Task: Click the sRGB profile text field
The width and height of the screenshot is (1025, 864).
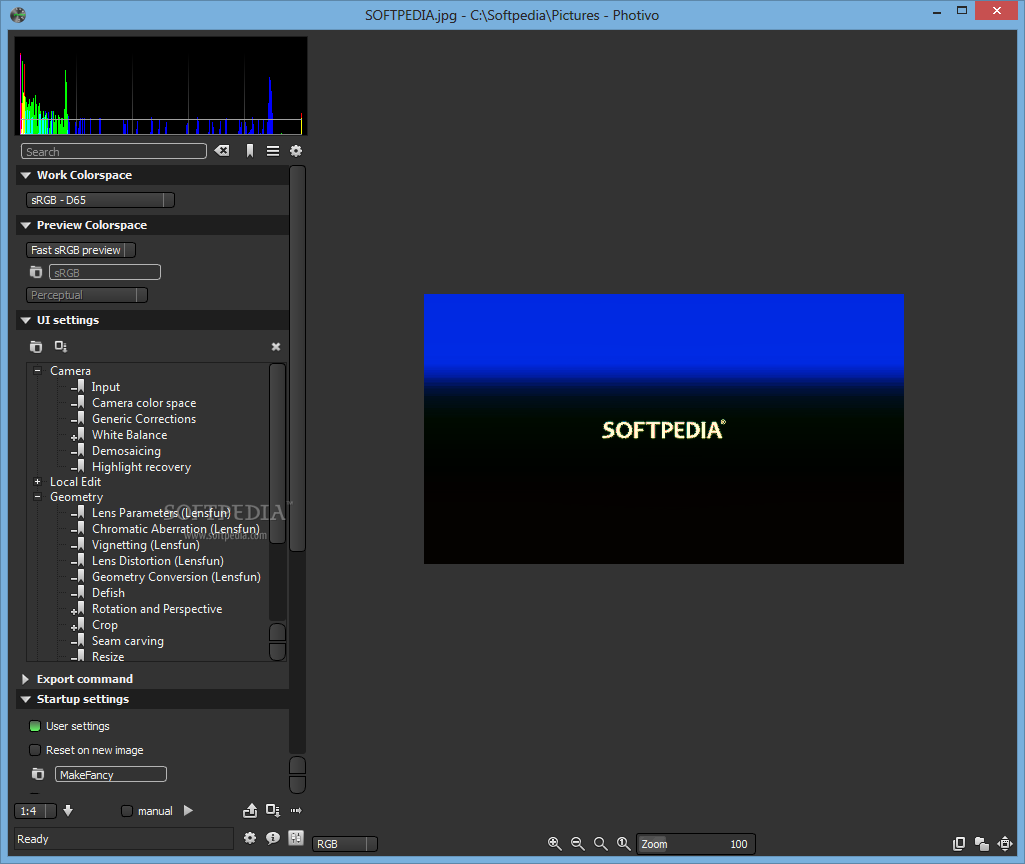Action: 105,273
